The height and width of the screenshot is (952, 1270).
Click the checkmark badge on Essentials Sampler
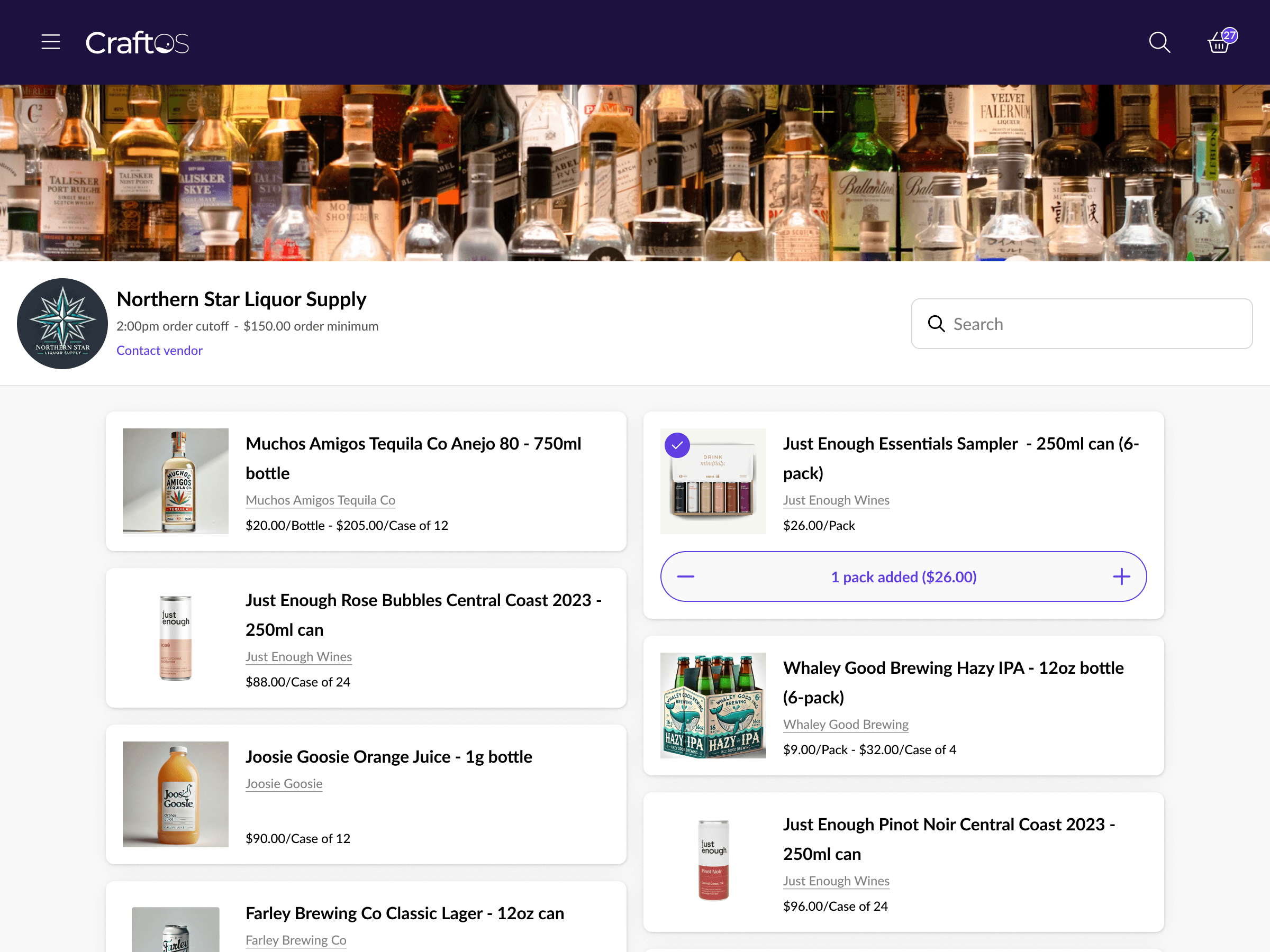[x=677, y=445]
